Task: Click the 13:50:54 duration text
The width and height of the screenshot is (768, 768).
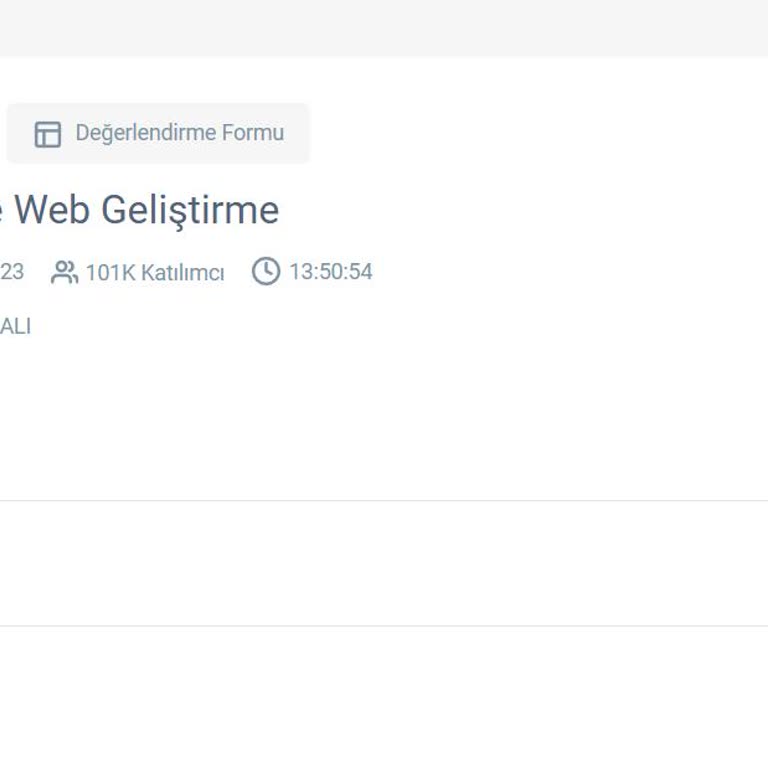Action: click(x=330, y=271)
